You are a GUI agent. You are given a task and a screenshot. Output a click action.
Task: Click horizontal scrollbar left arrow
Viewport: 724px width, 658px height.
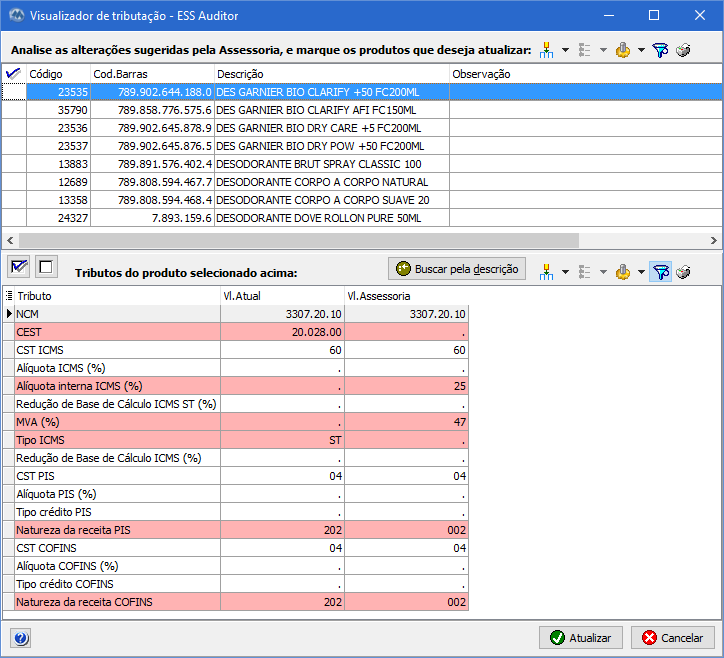tap(10, 240)
